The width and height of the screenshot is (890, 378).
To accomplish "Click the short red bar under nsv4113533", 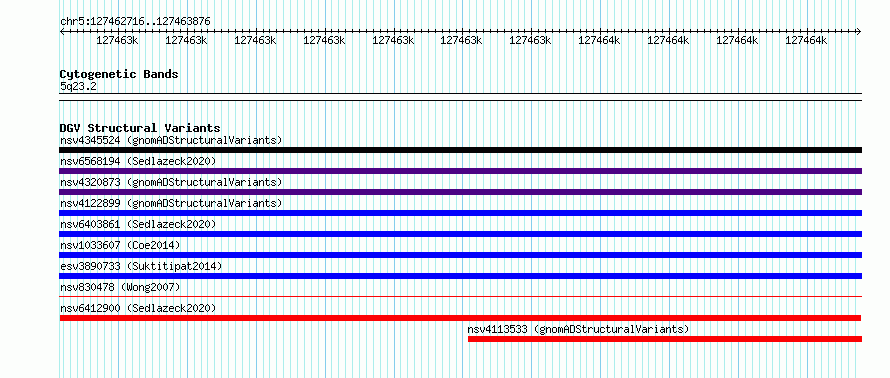I will coord(665,339).
